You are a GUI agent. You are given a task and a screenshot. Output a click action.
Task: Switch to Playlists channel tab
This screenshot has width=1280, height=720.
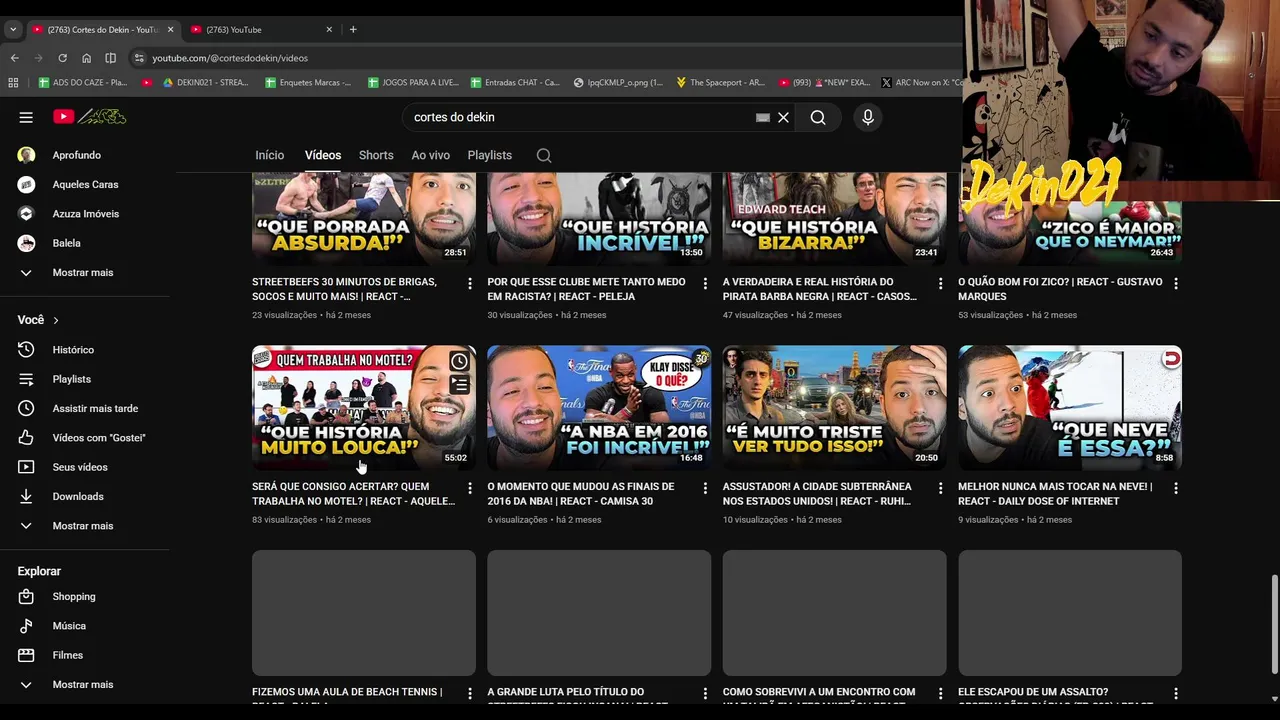coord(489,155)
